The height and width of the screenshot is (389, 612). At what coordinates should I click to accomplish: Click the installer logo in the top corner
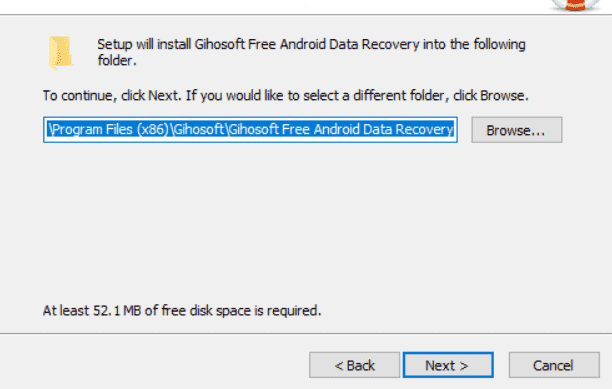point(576,5)
